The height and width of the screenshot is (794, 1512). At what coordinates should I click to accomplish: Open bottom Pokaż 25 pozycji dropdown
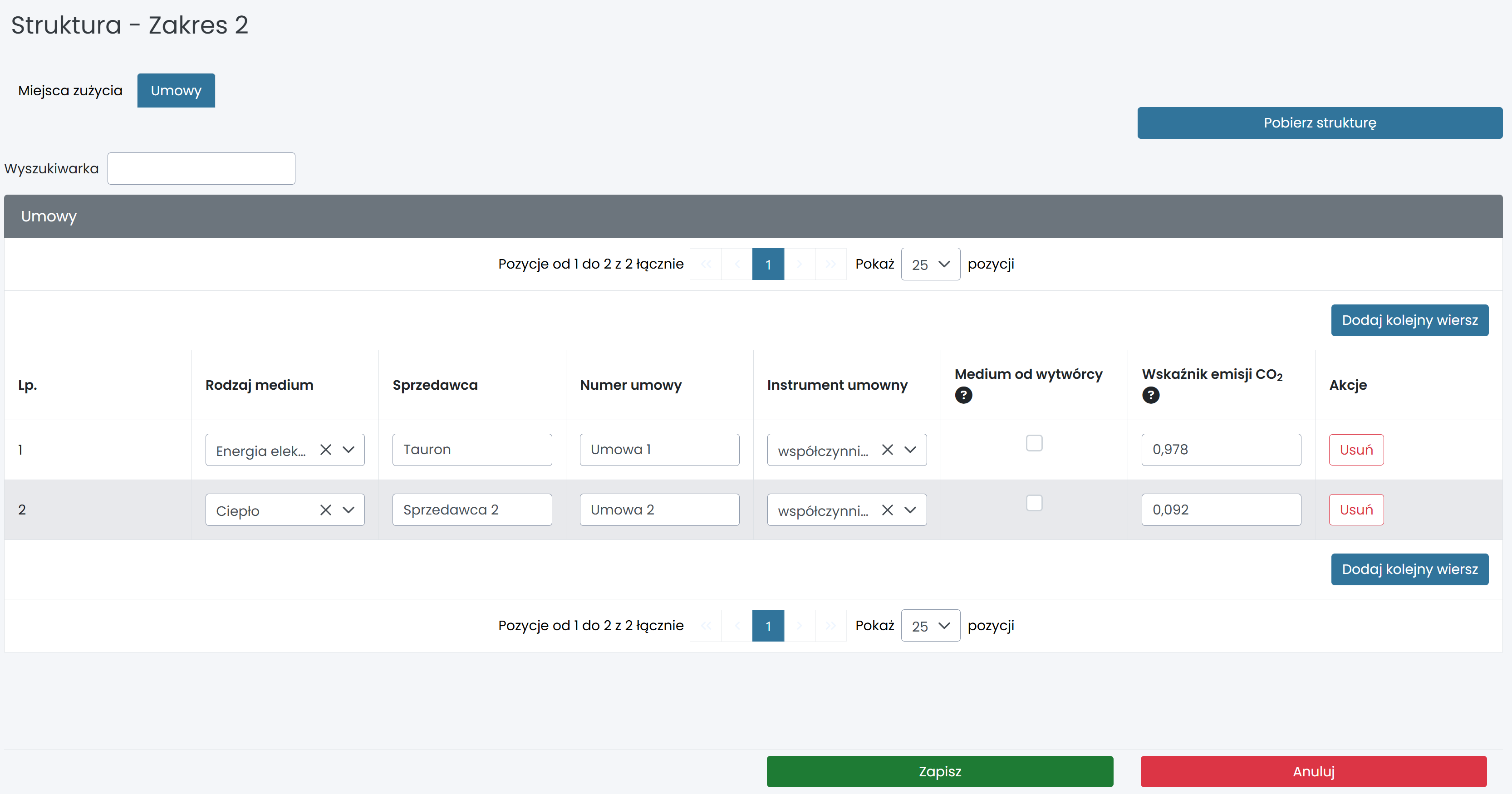tap(930, 626)
